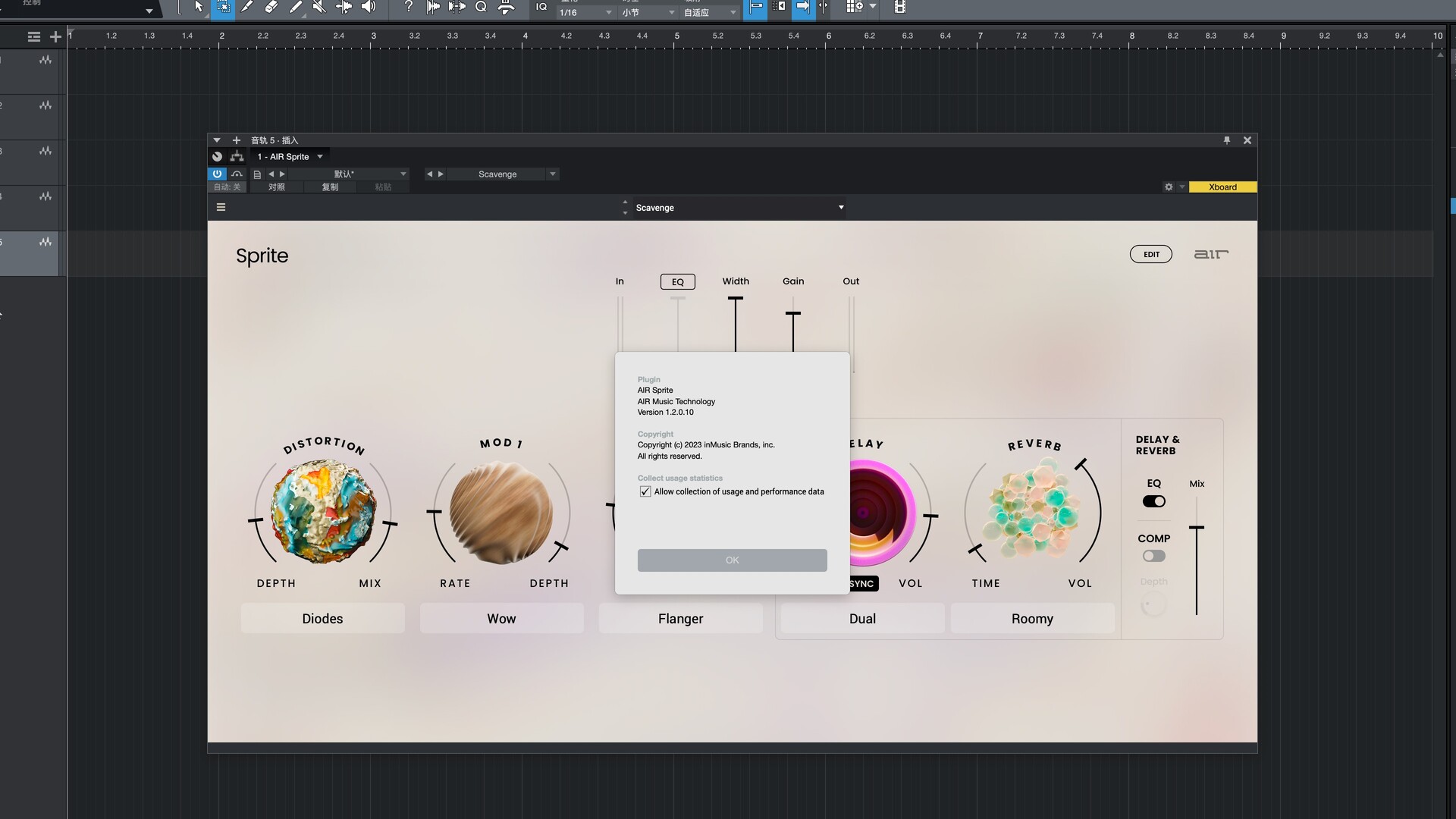The height and width of the screenshot is (819, 1456).
Task: Open the 1 - AIR Sprite insert dropdown
Action: pyautogui.click(x=320, y=157)
